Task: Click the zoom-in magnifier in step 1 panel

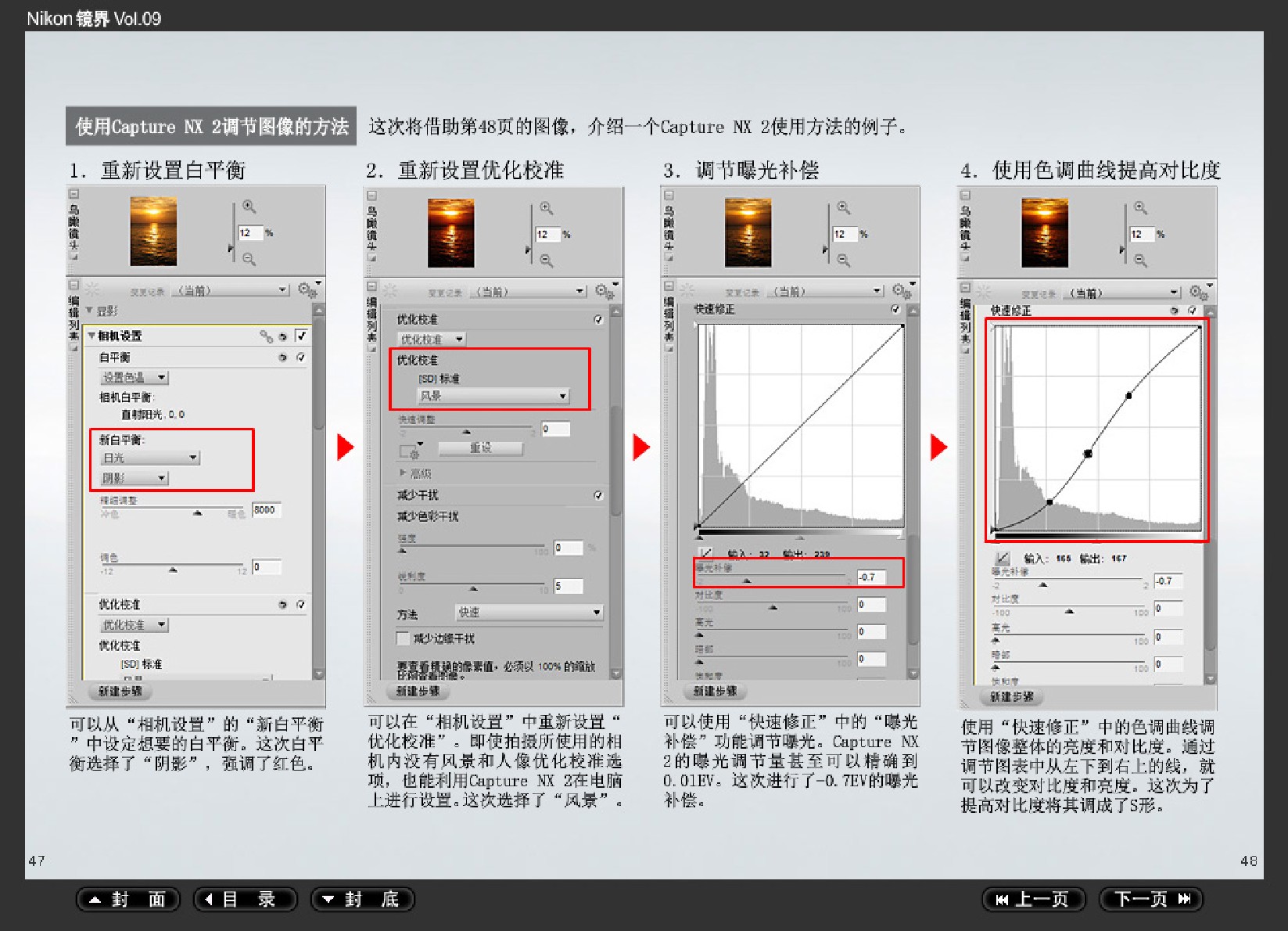Action: point(249,207)
